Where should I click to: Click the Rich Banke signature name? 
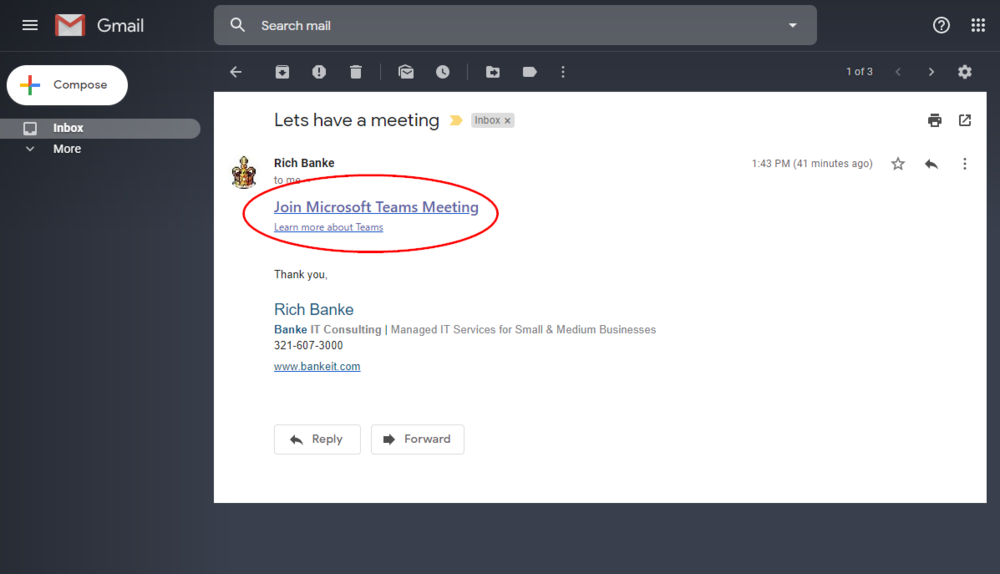pyautogui.click(x=314, y=309)
